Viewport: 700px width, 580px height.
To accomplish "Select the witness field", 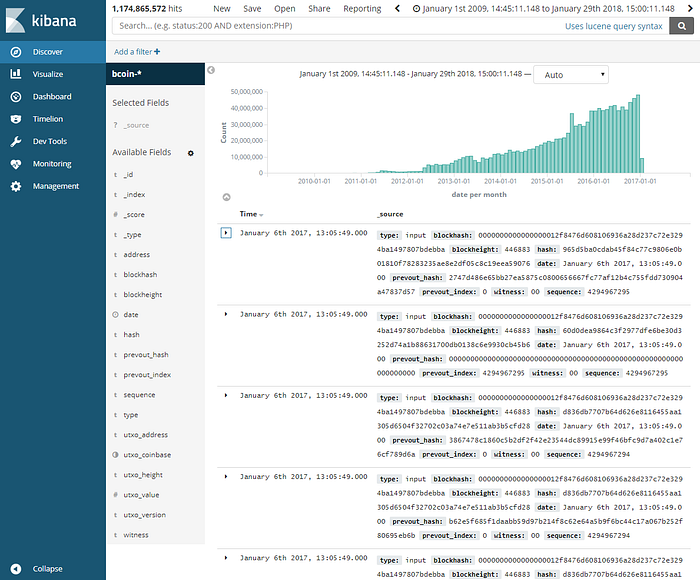I will pyautogui.click(x=136, y=535).
